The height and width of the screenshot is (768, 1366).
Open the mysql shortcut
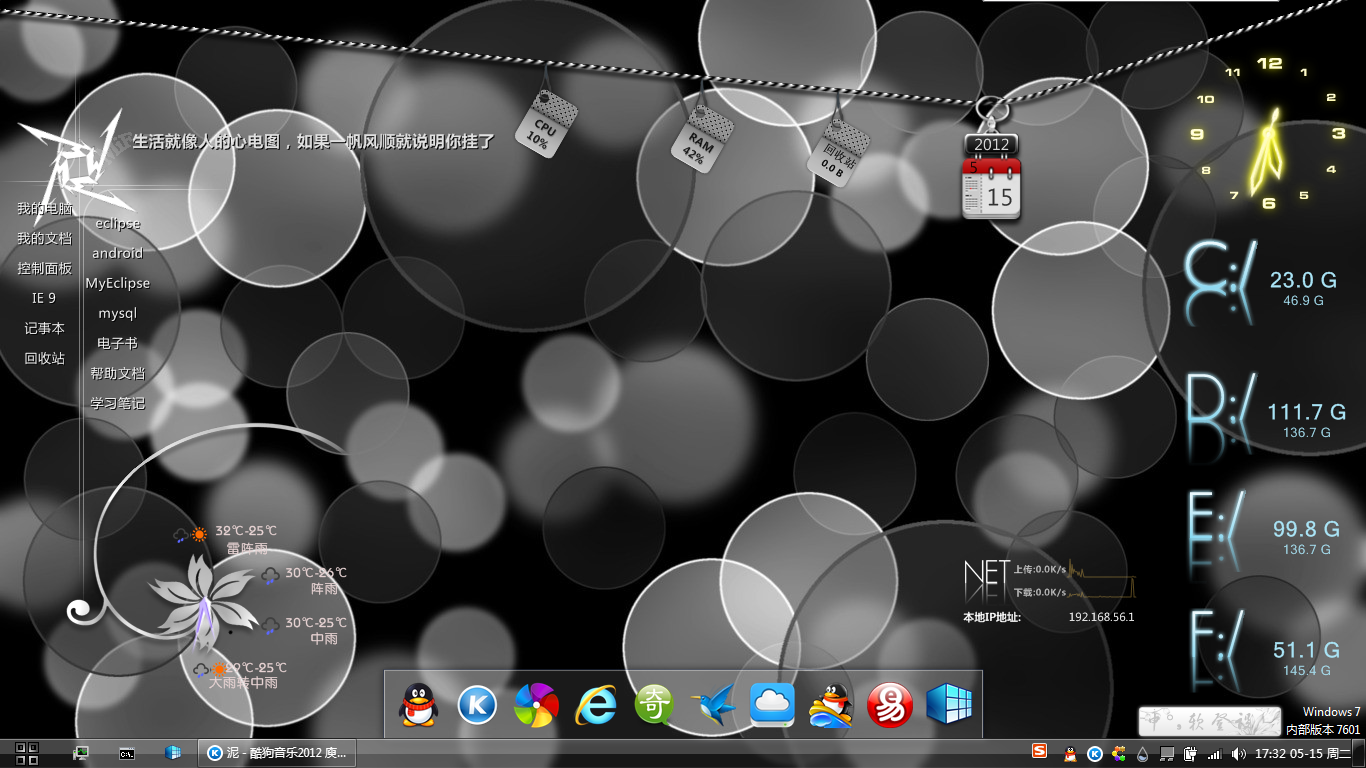(x=118, y=314)
